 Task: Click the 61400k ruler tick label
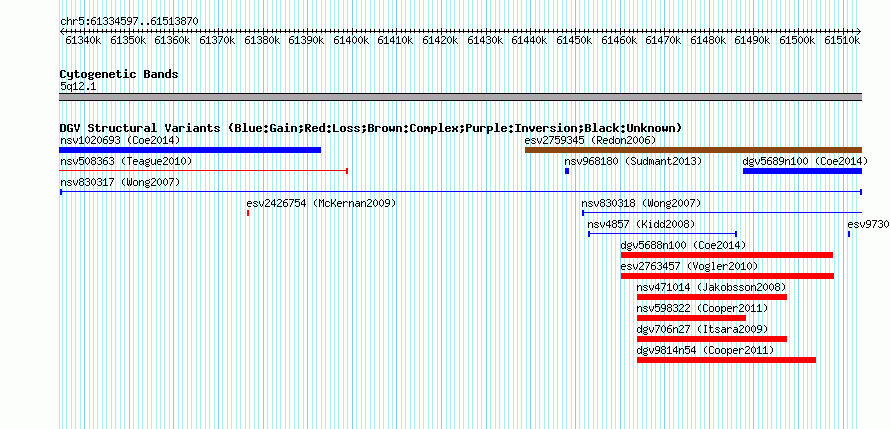coord(352,40)
